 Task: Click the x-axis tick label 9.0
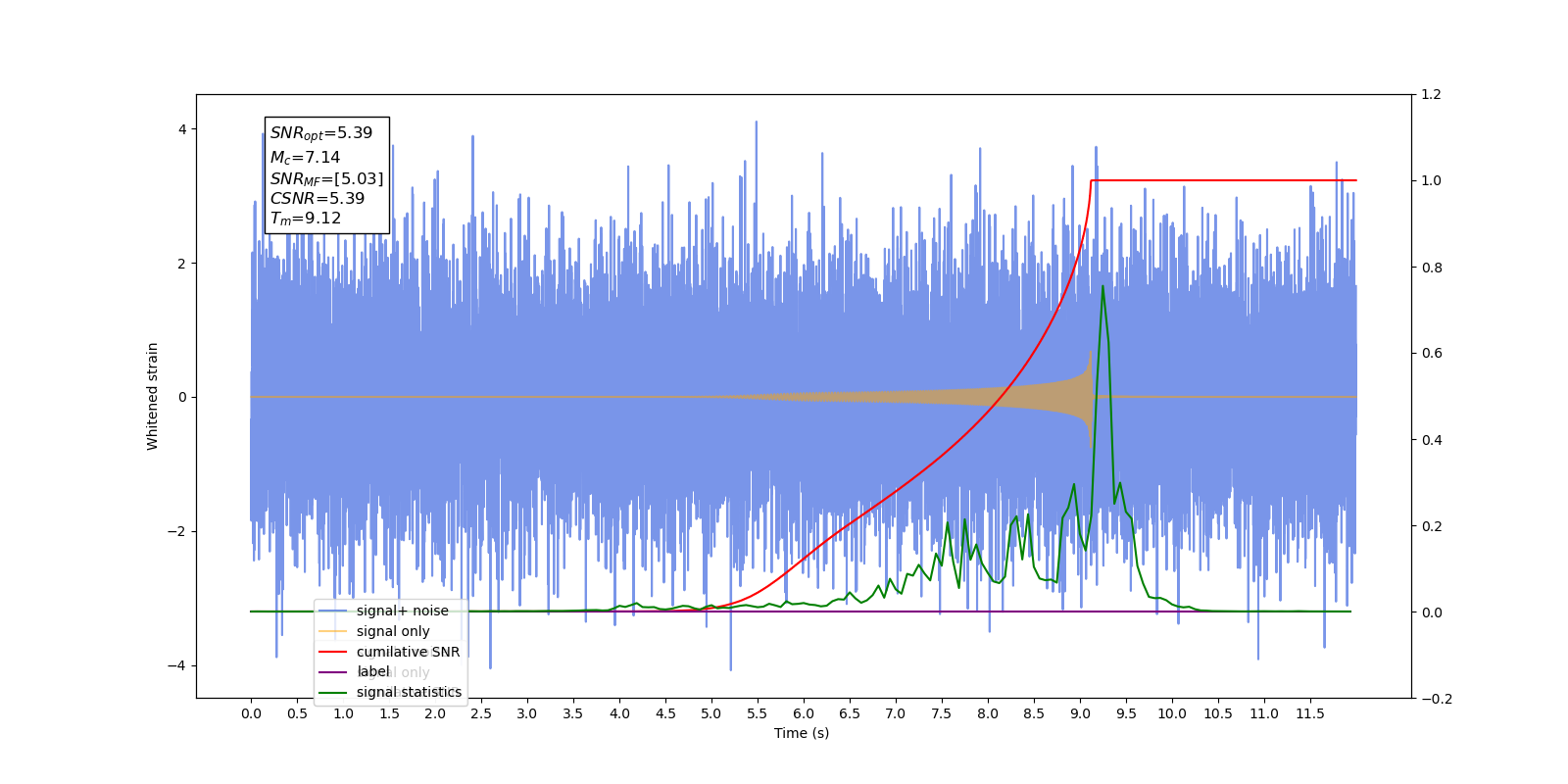(1080, 713)
